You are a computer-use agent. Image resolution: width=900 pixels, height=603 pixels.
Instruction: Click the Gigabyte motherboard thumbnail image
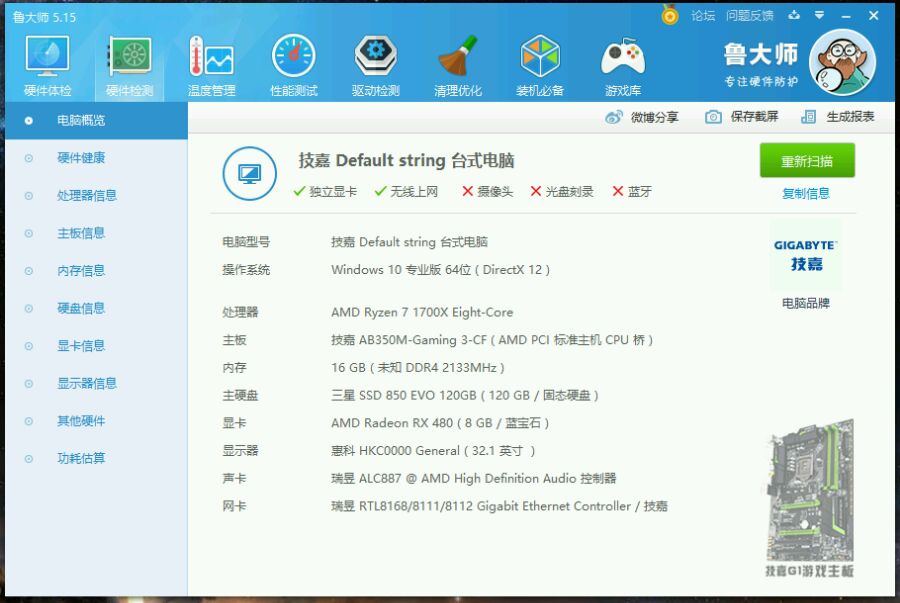tap(810, 490)
